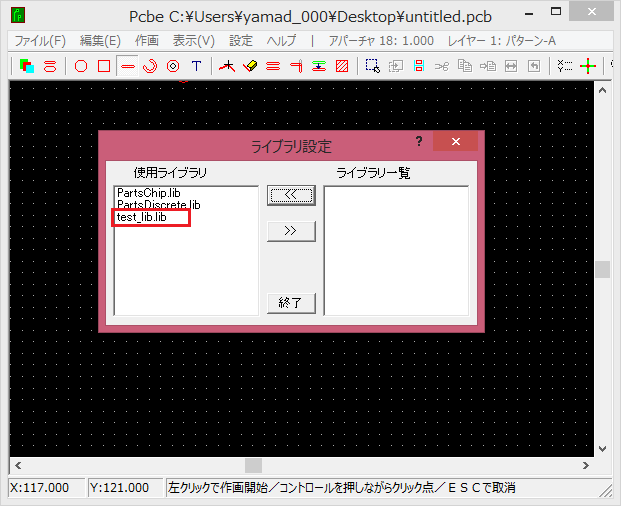The height and width of the screenshot is (506, 621).
Task: Select PartsChip.lib in used libraries
Action: (148, 192)
